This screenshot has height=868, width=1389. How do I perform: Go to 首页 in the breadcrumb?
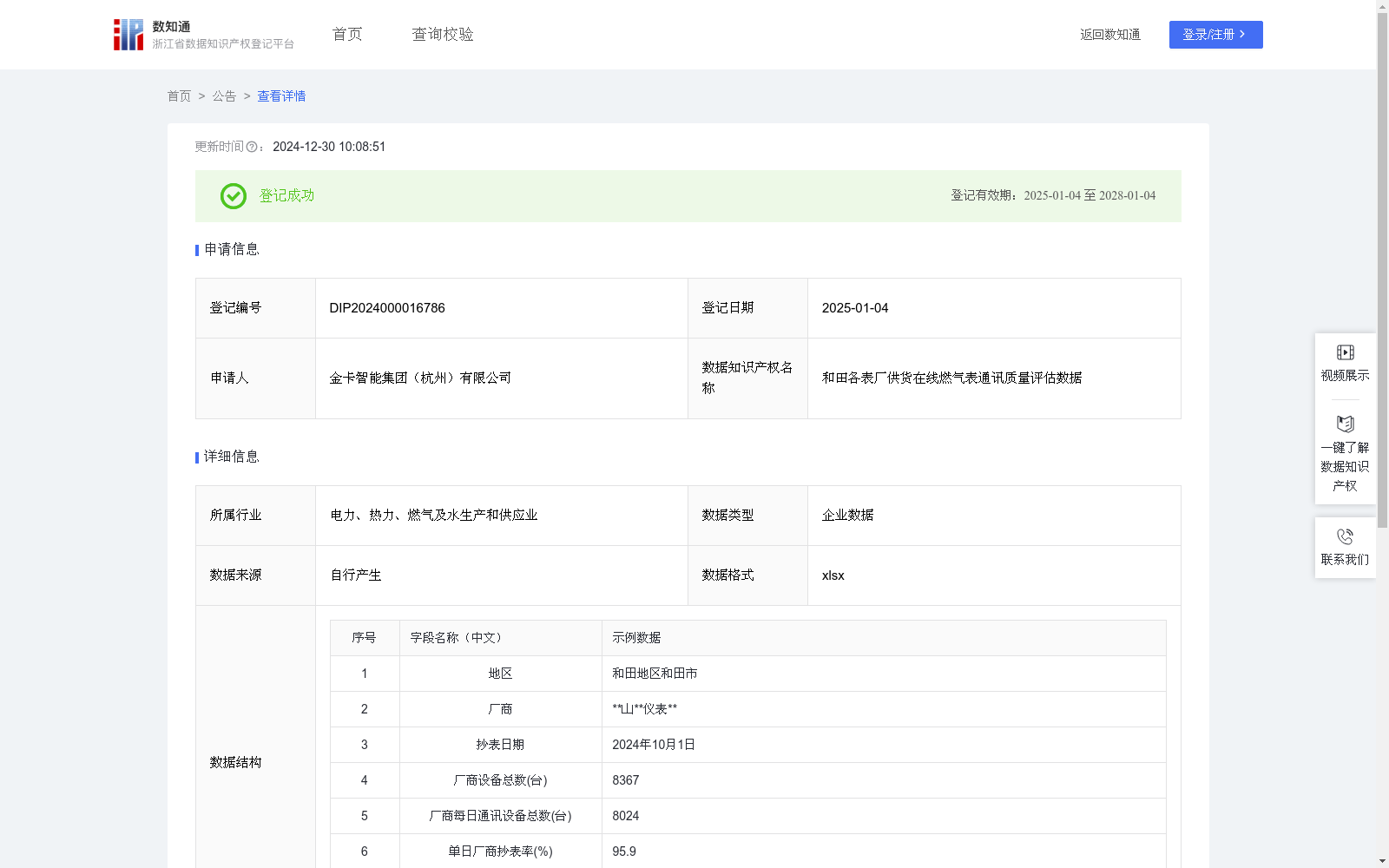pyautogui.click(x=179, y=96)
